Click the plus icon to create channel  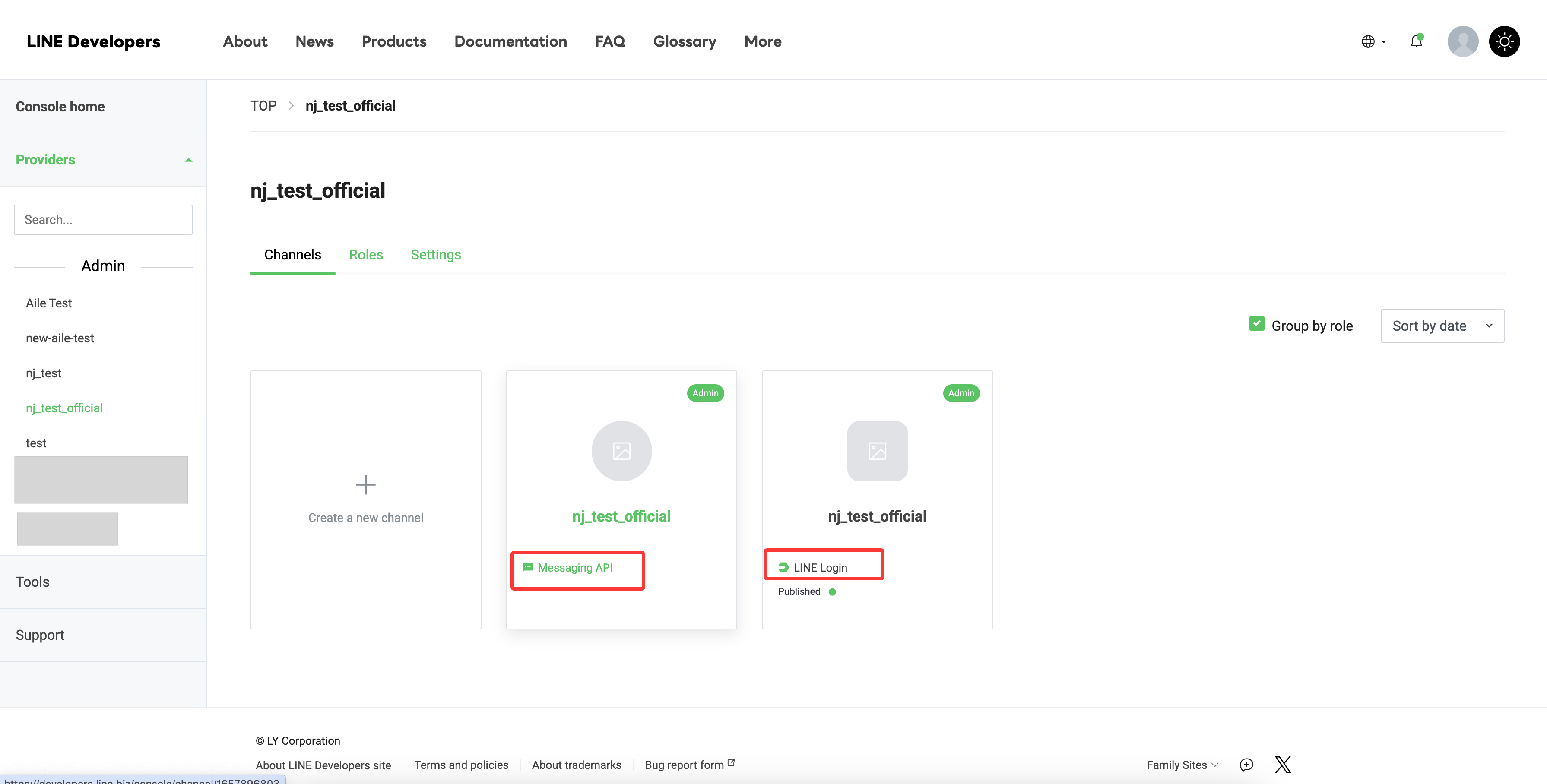[x=365, y=484]
